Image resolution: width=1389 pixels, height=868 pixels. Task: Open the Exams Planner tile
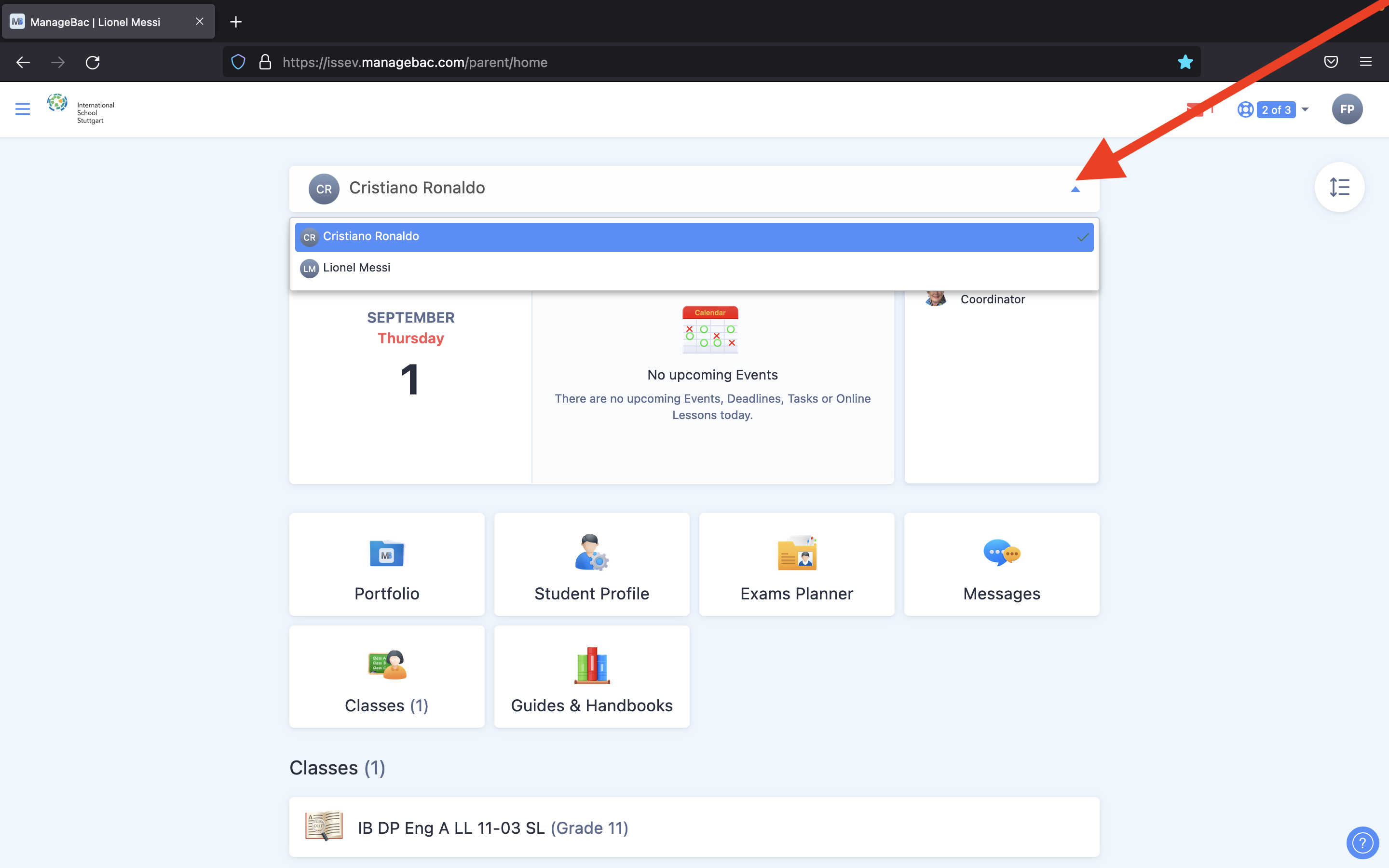797,564
